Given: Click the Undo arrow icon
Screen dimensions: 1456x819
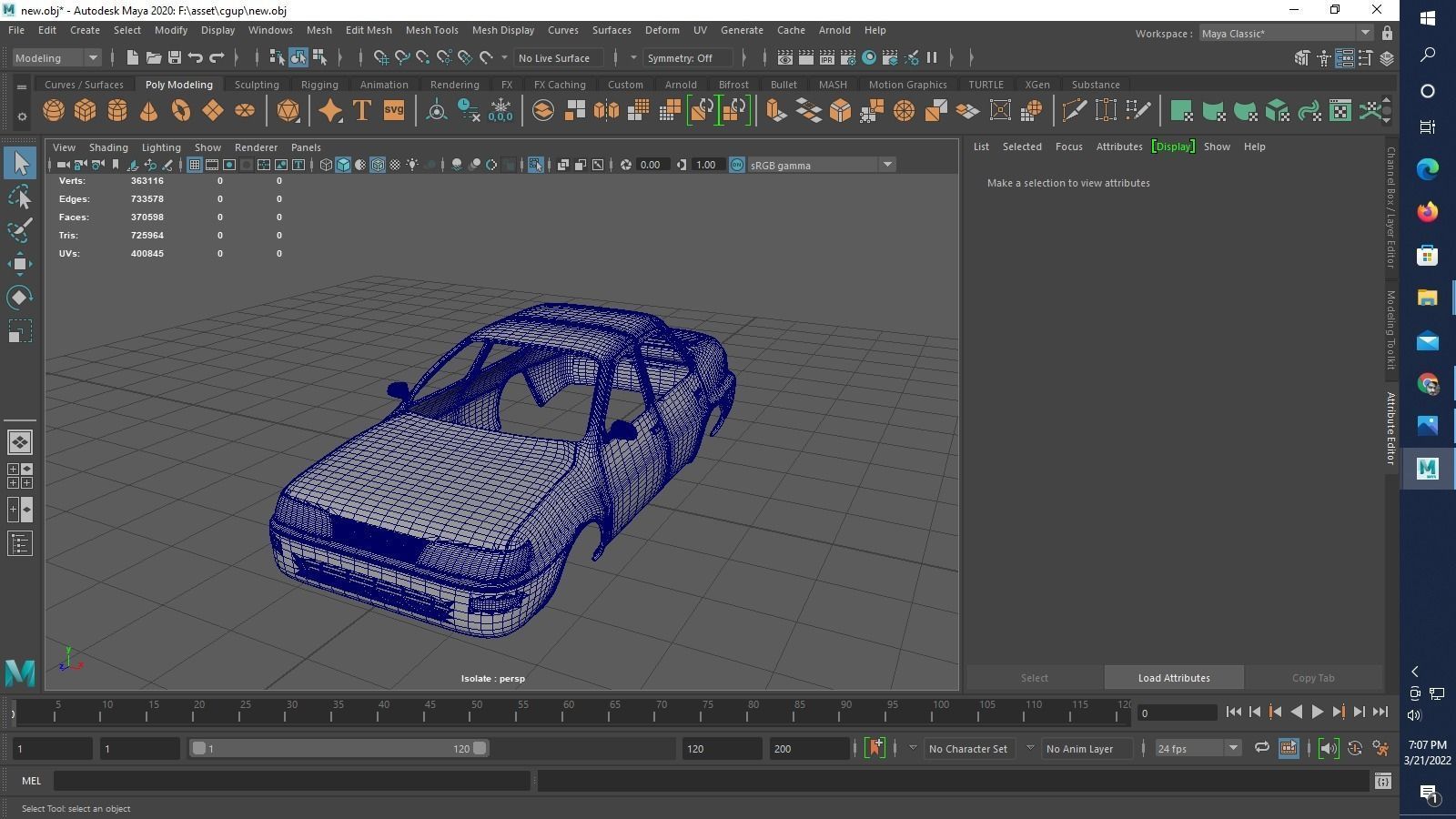Looking at the screenshot, I should [x=196, y=57].
